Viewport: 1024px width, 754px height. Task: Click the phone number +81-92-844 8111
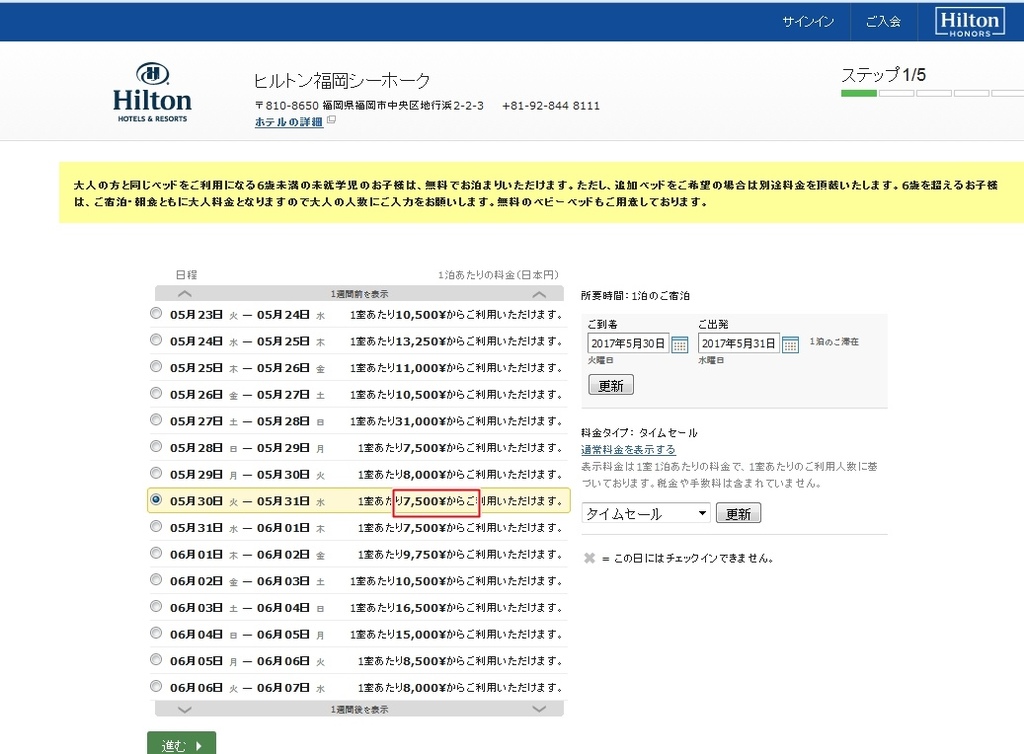coord(551,106)
